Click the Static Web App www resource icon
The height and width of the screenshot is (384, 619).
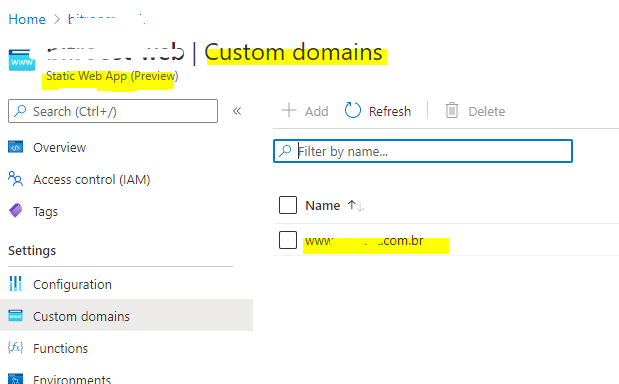22,60
